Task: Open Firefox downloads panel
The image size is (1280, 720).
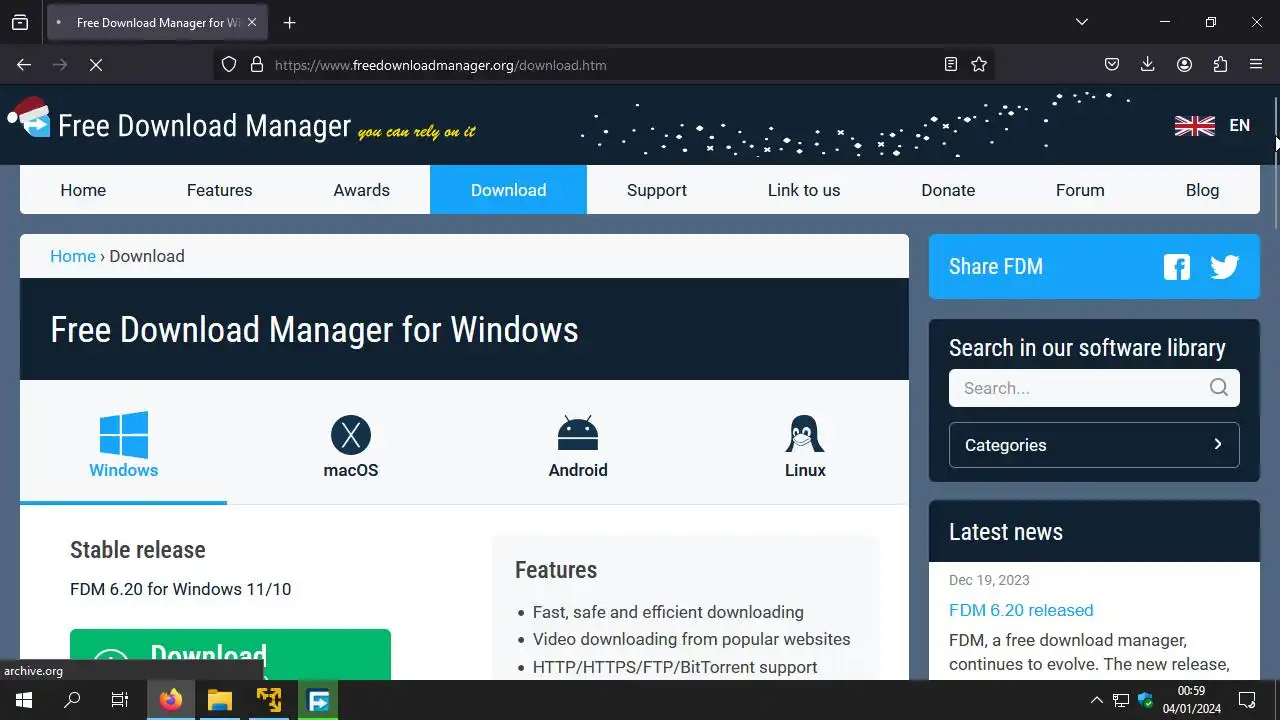Action: 1147,64
